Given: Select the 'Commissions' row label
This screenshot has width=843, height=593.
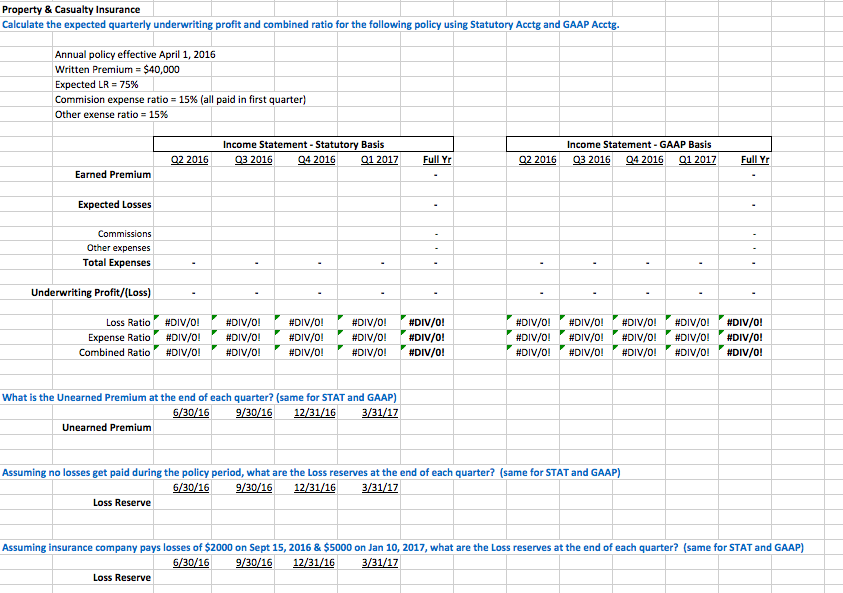Looking at the screenshot, I should coord(125,234).
